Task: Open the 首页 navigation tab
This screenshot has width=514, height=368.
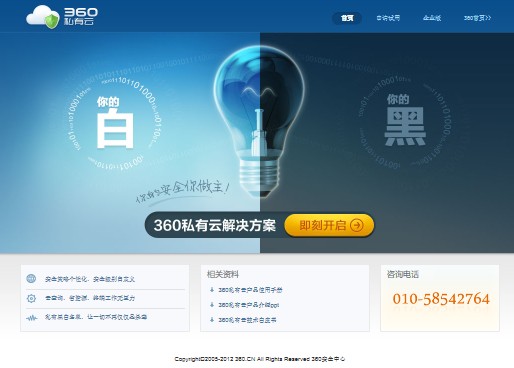Action: coord(347,18)
